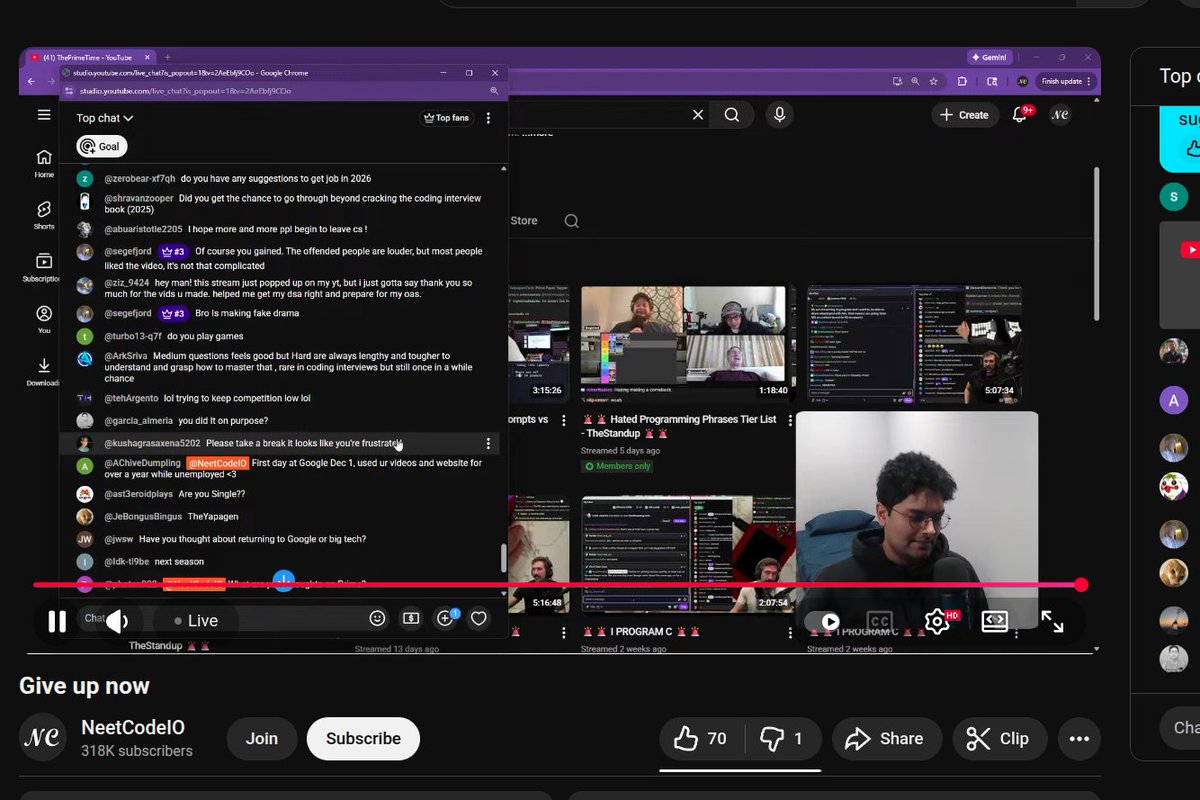Open the thumbnail with duration 5:07:34

pyautogui.click(x=912, y=343)
